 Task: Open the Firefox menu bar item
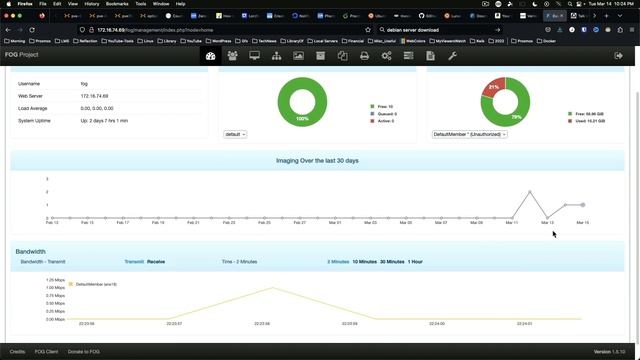tap(25, 4)
